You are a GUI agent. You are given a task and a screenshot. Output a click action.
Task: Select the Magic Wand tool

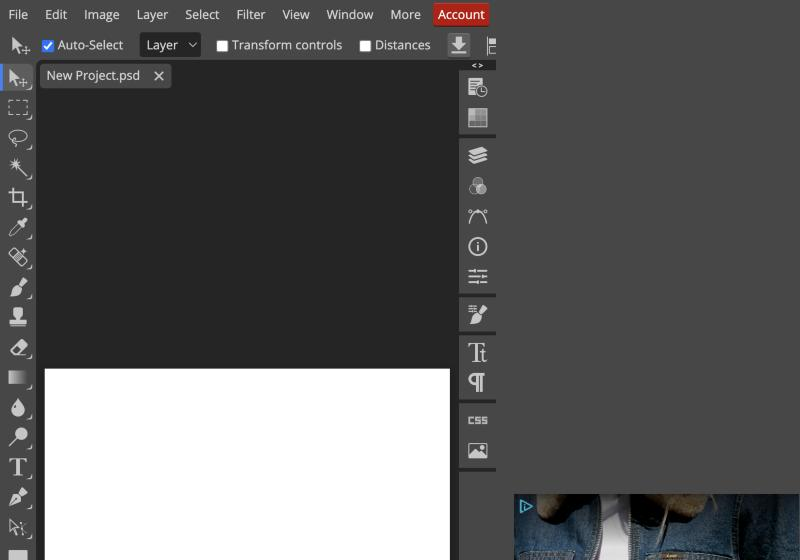(18, 167)
